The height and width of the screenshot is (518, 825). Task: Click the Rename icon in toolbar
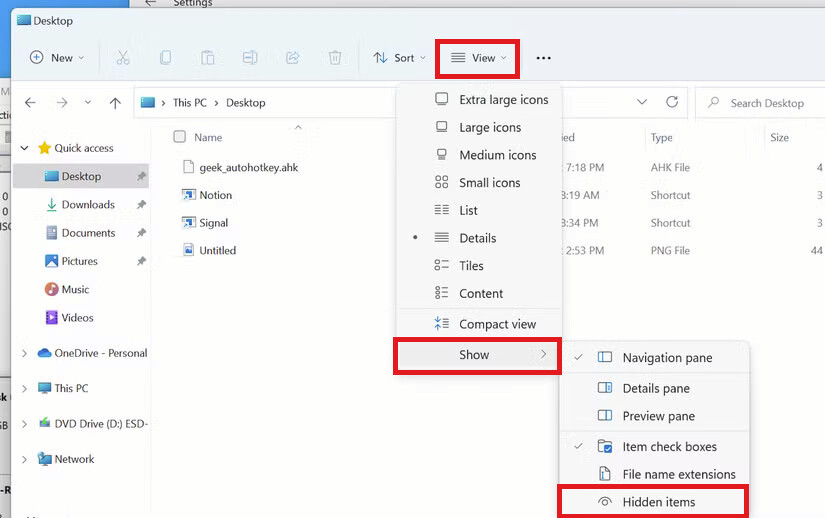250,58
